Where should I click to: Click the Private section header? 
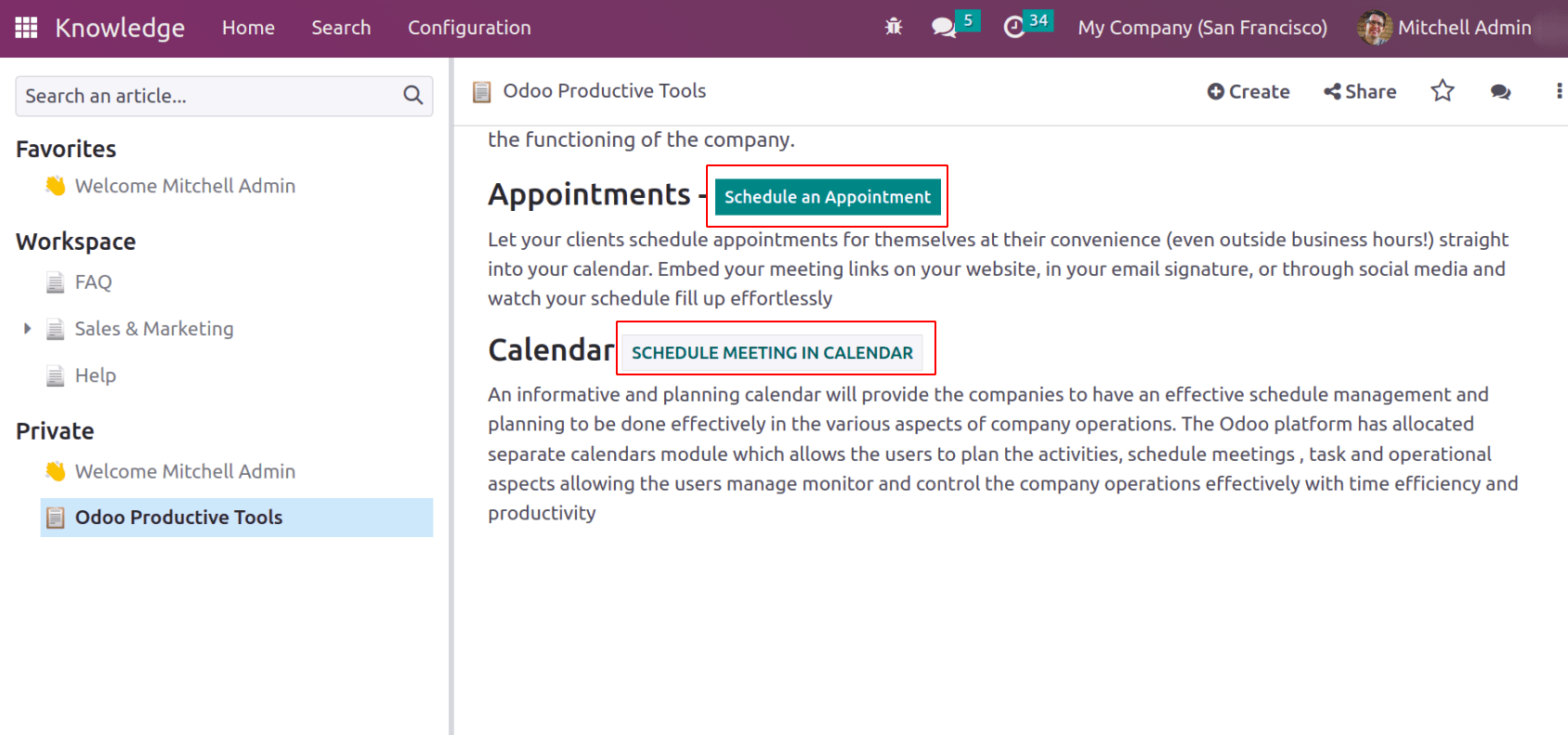click(55, 431)
